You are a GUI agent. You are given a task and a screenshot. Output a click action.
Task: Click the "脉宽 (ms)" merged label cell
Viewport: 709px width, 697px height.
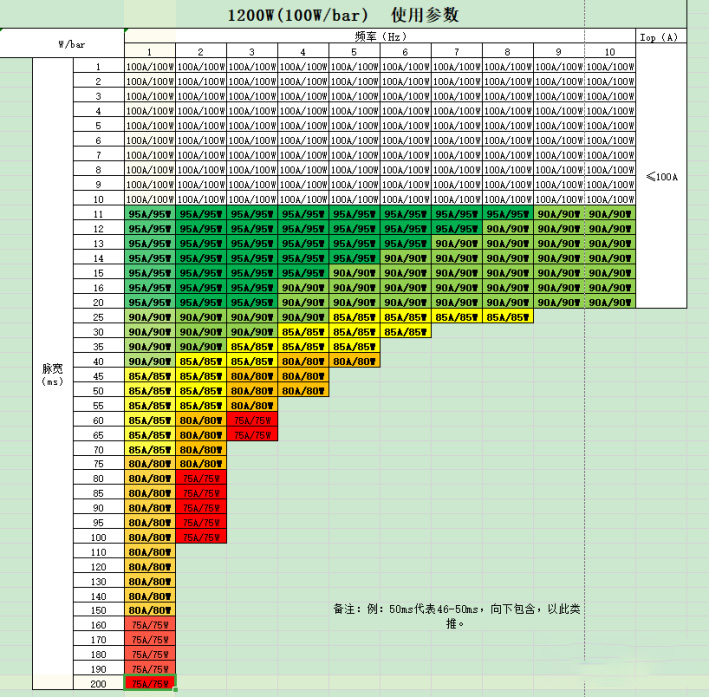pyautogui.click(x=52, y=374)
